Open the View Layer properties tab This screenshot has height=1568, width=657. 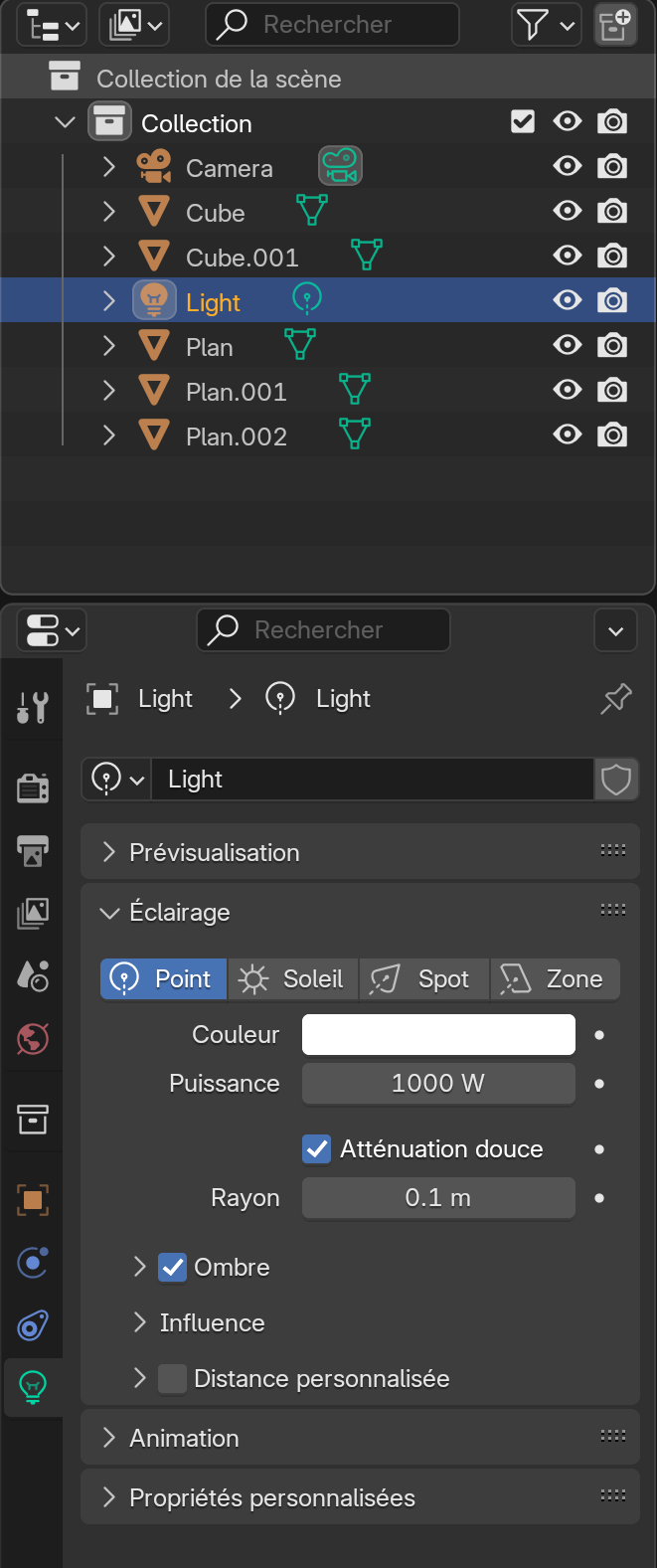pyautogui.click(x=33, y=913)
